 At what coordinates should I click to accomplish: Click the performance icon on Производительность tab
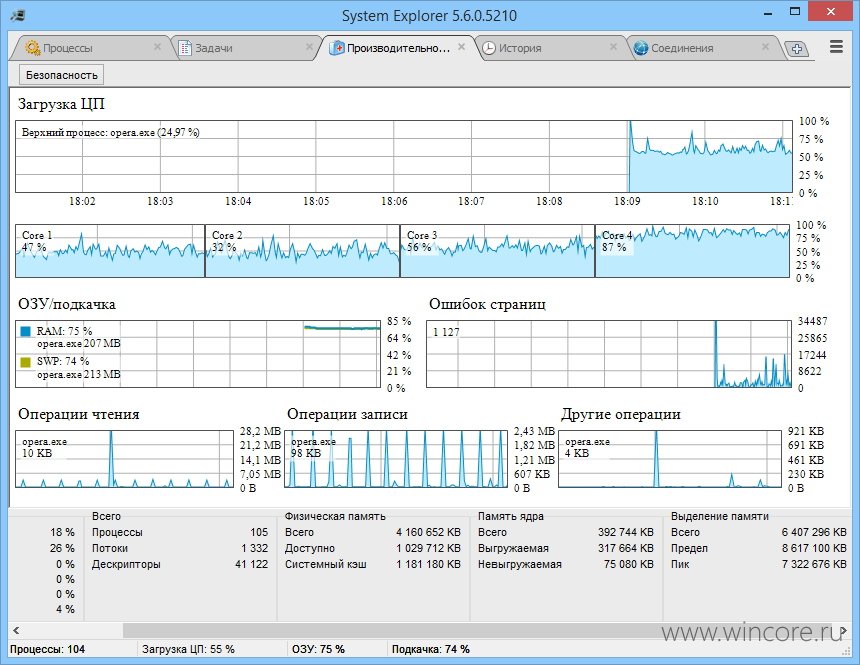(337, 48)
